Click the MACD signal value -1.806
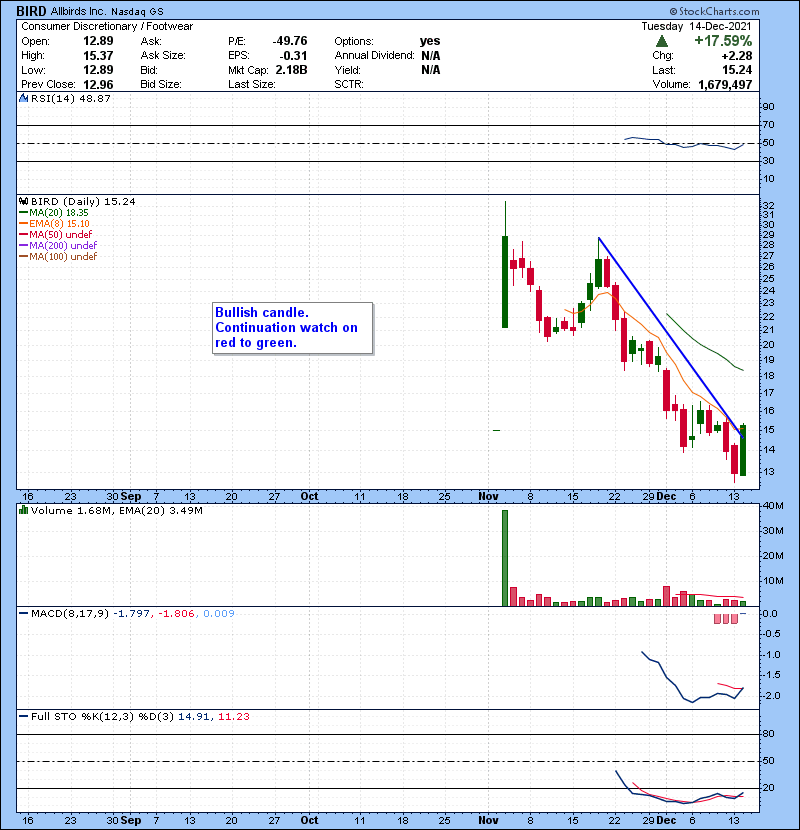The width and height of the screenshot is (800, 830). [176, 613]
